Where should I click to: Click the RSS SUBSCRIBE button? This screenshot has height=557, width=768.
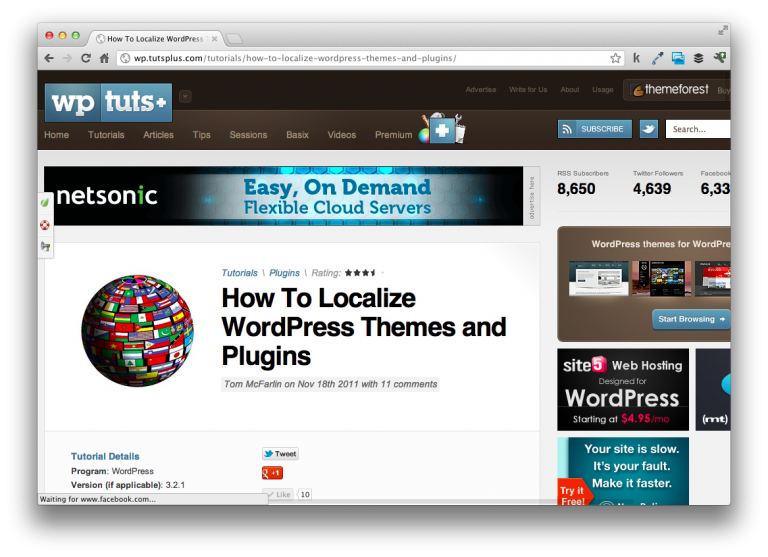595,129
